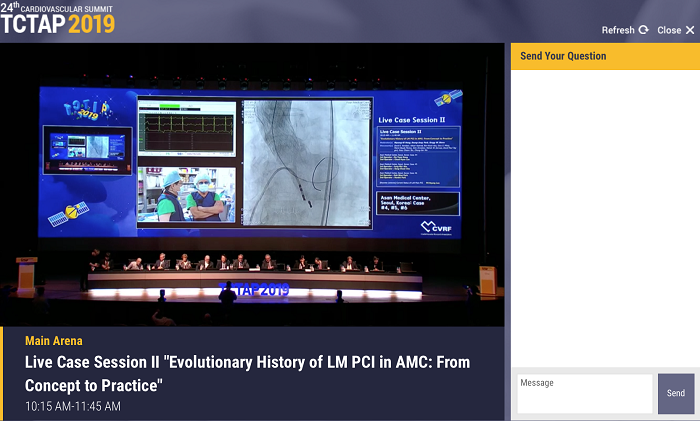700x421 pixels.
Task: Focus the Message input field
Action: 585,393
